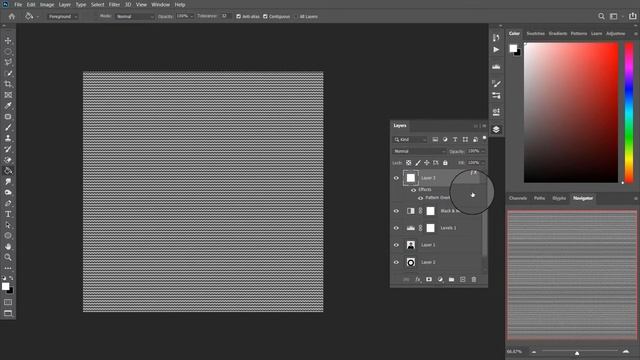Select the Path Selection tool
The width and height of the screenshot is (640, 360).
8,225
